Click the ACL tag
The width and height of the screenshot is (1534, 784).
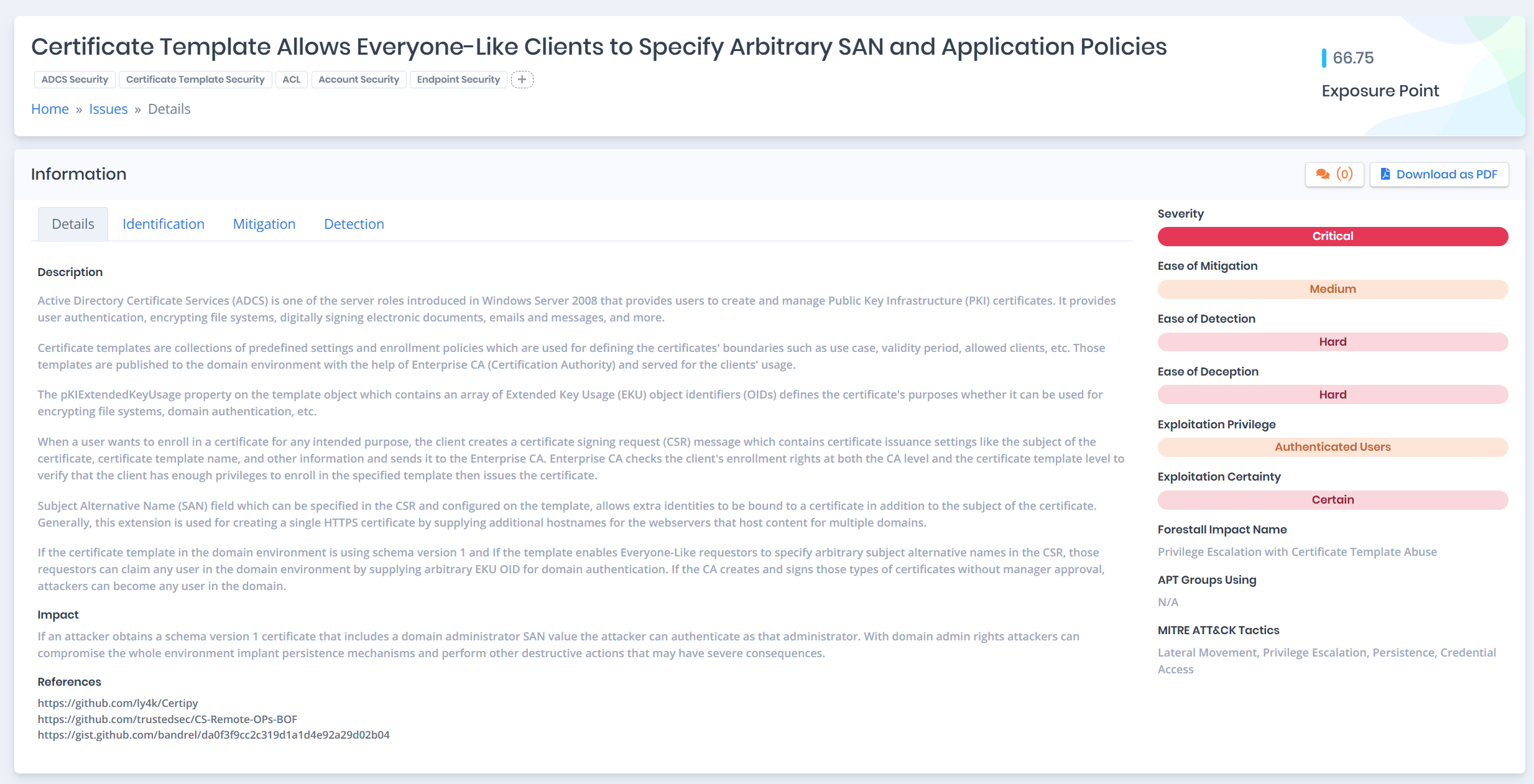(291, 79)
